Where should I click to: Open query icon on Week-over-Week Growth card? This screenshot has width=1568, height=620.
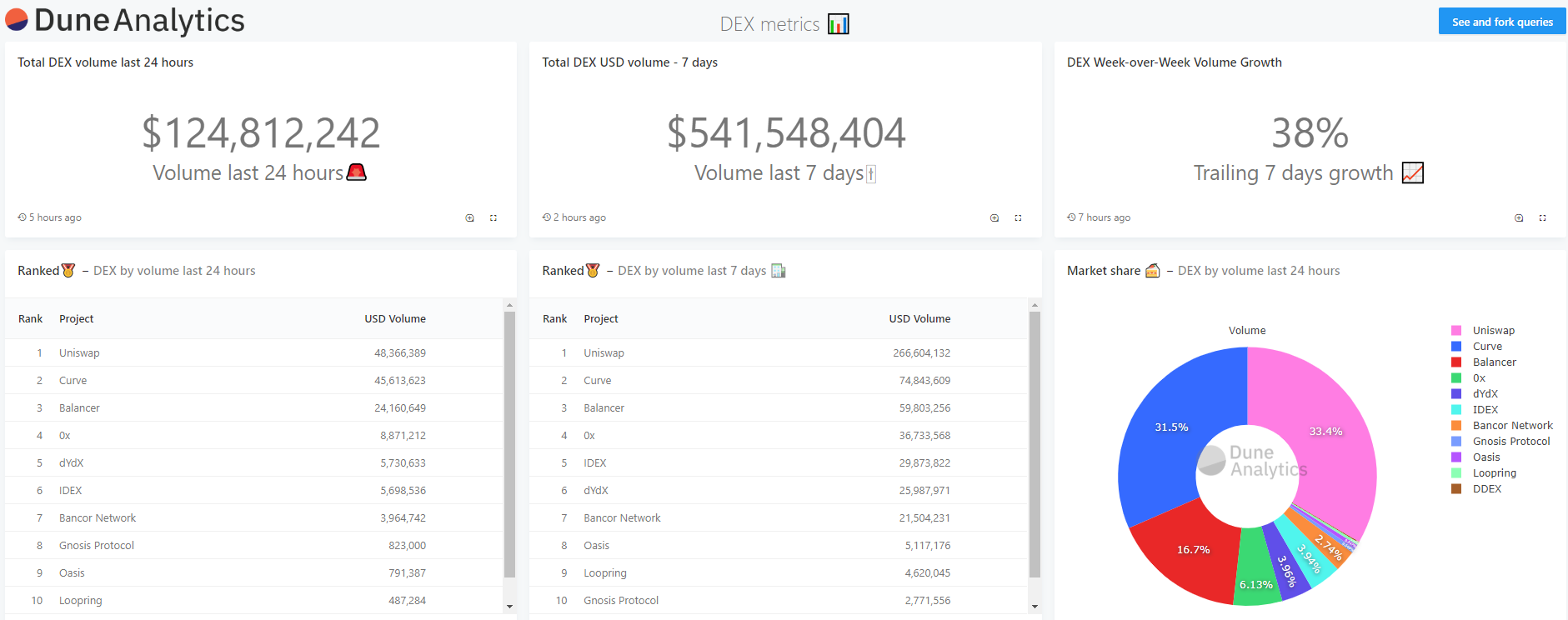(1519, 218)
